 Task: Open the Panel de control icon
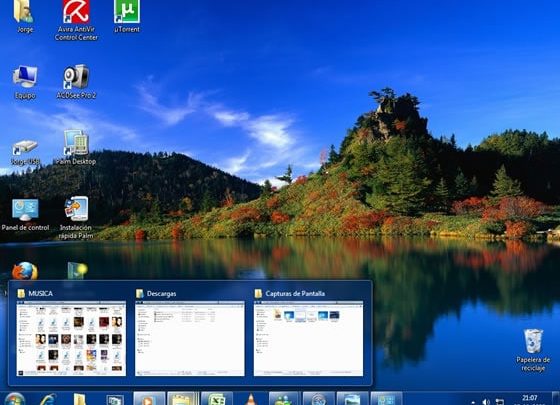point(25,215)
